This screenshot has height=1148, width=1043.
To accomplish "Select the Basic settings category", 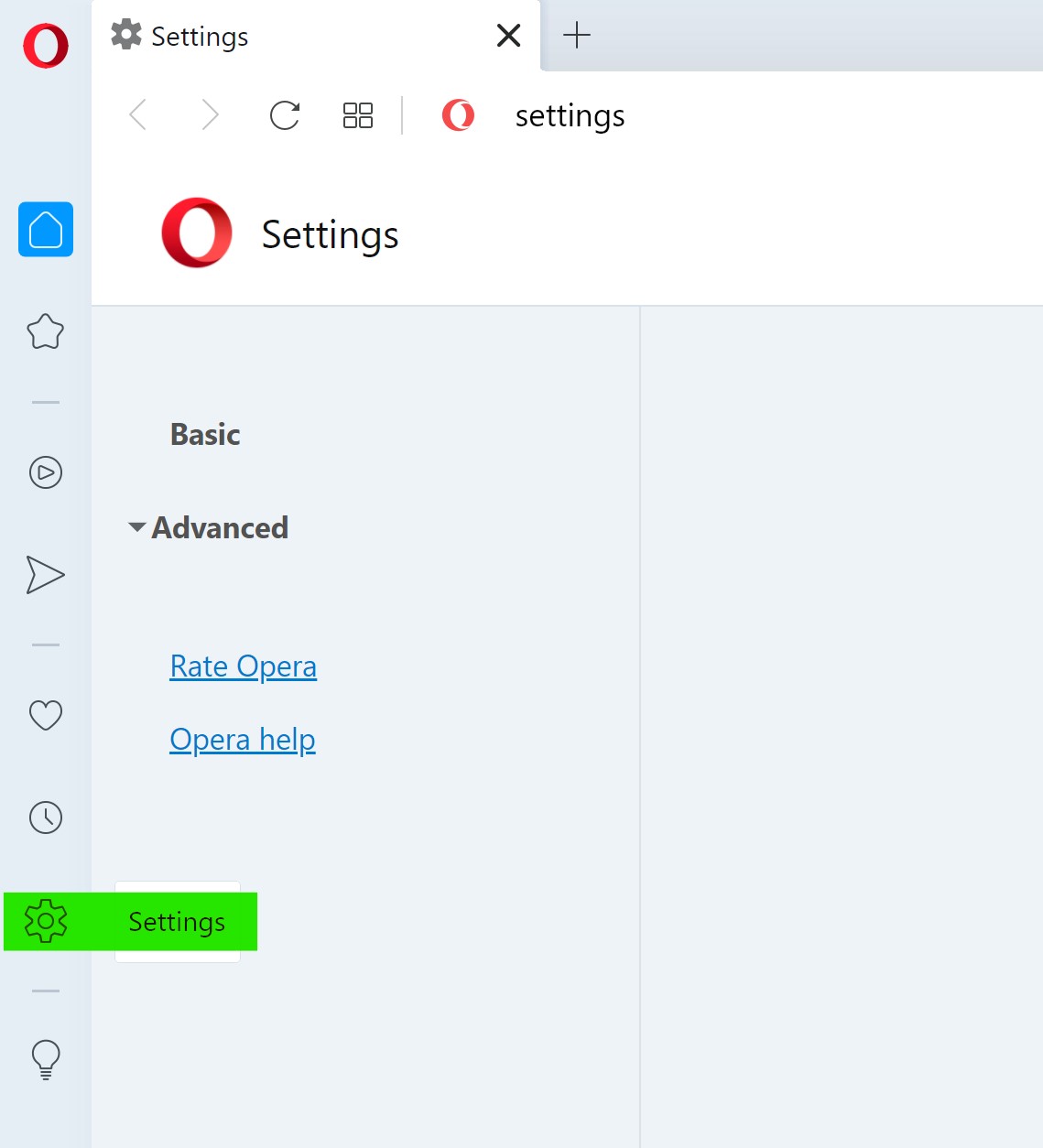I will tap(205, 435).
